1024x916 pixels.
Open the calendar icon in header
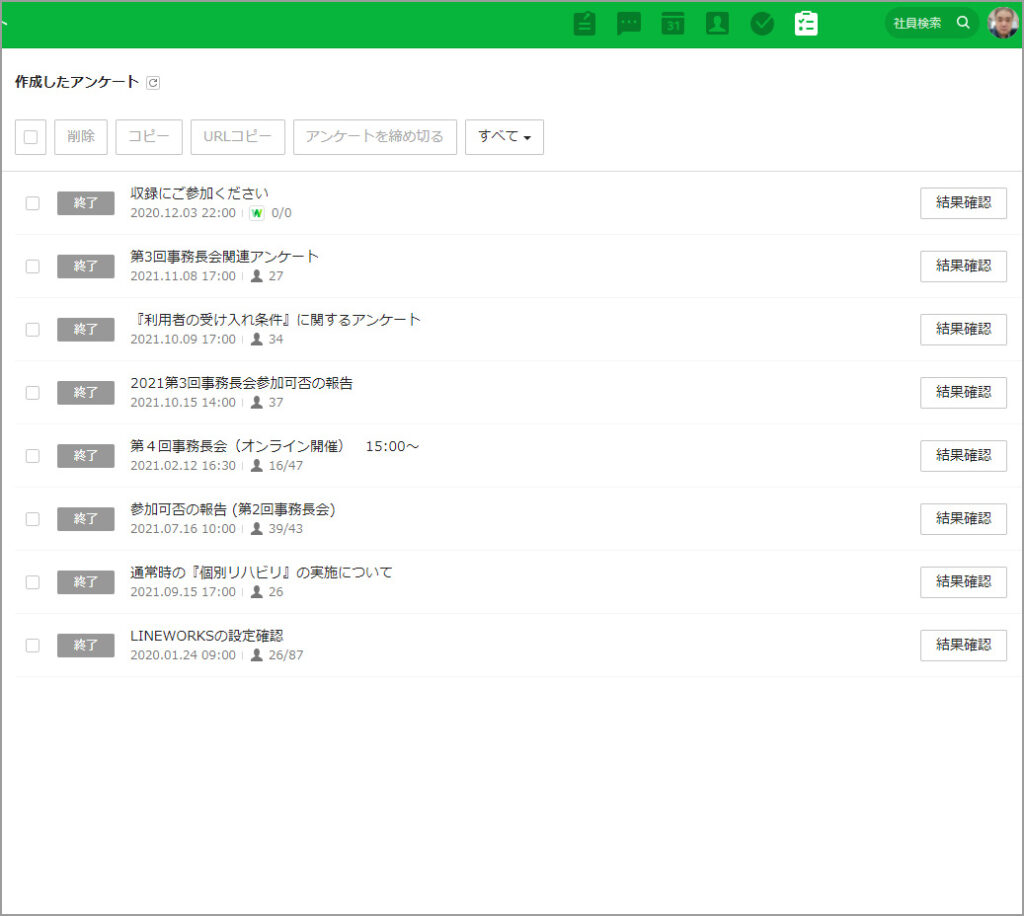coord(673,24)
